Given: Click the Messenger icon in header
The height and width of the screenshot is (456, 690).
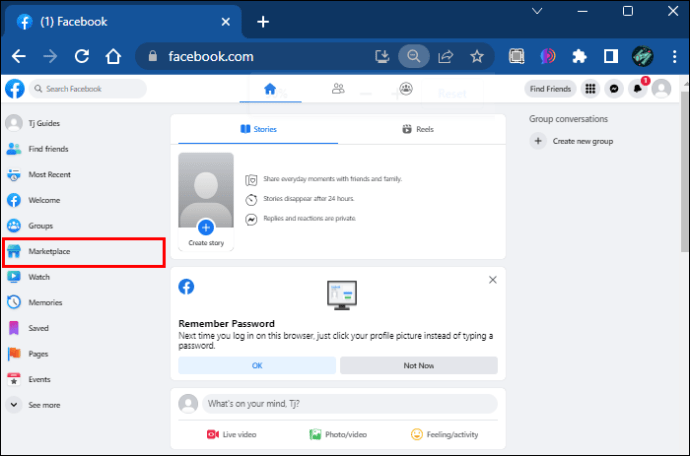Looking at the screenshot, I should pyautogui.click(x=614, y=89).
